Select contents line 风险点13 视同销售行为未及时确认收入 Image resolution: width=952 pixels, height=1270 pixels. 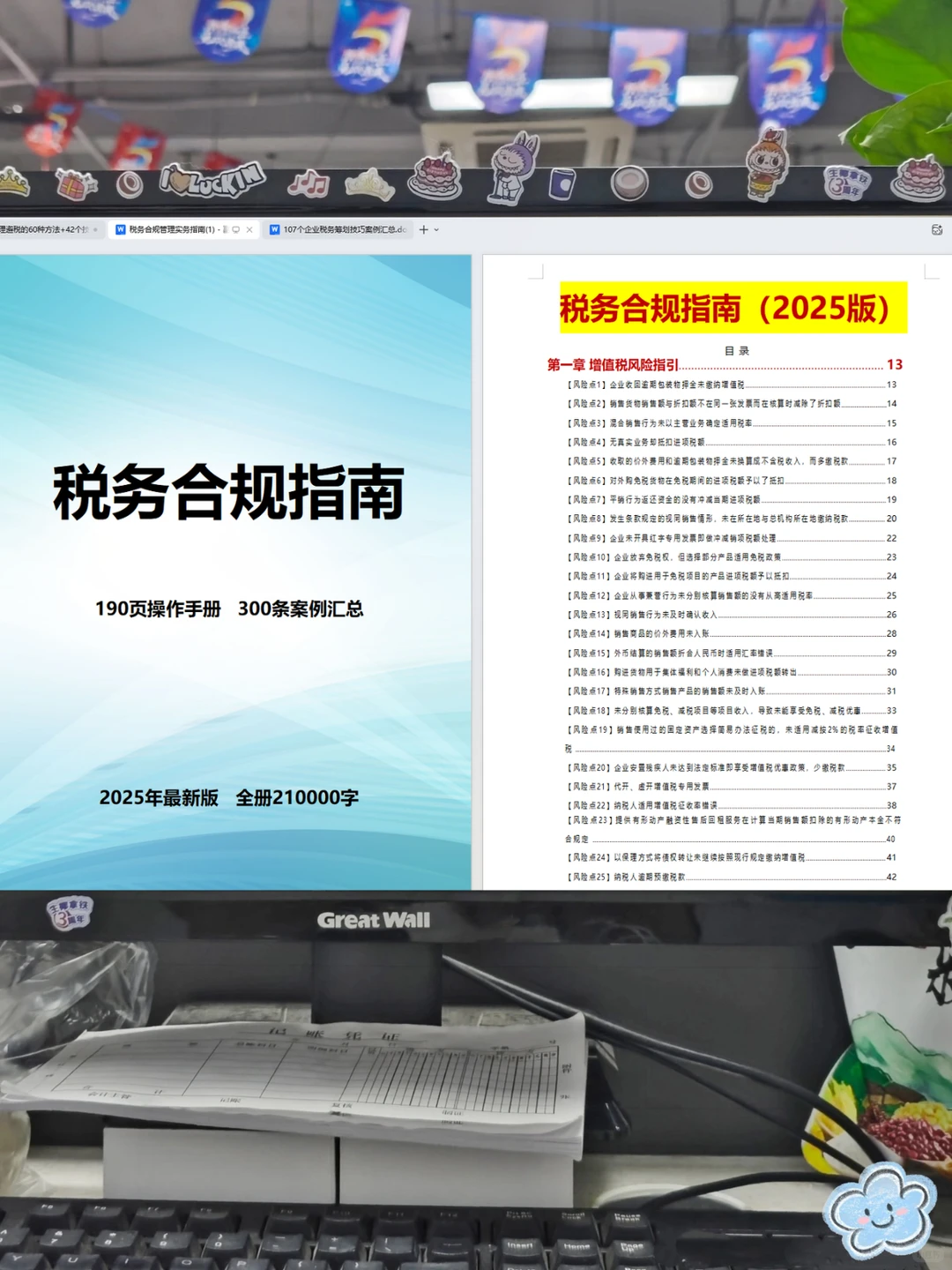click(x=730, y=614)
